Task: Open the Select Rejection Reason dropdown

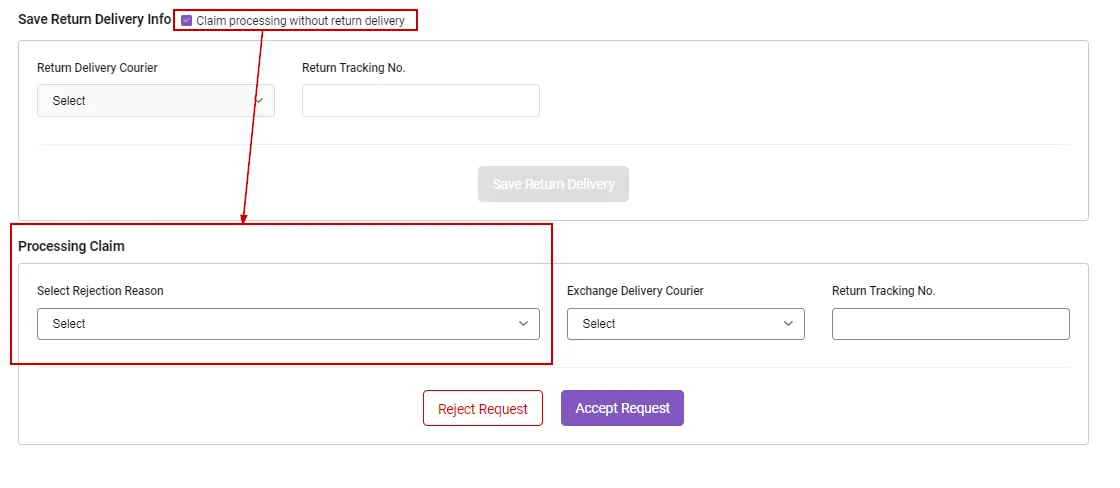Action: (287, 324)
